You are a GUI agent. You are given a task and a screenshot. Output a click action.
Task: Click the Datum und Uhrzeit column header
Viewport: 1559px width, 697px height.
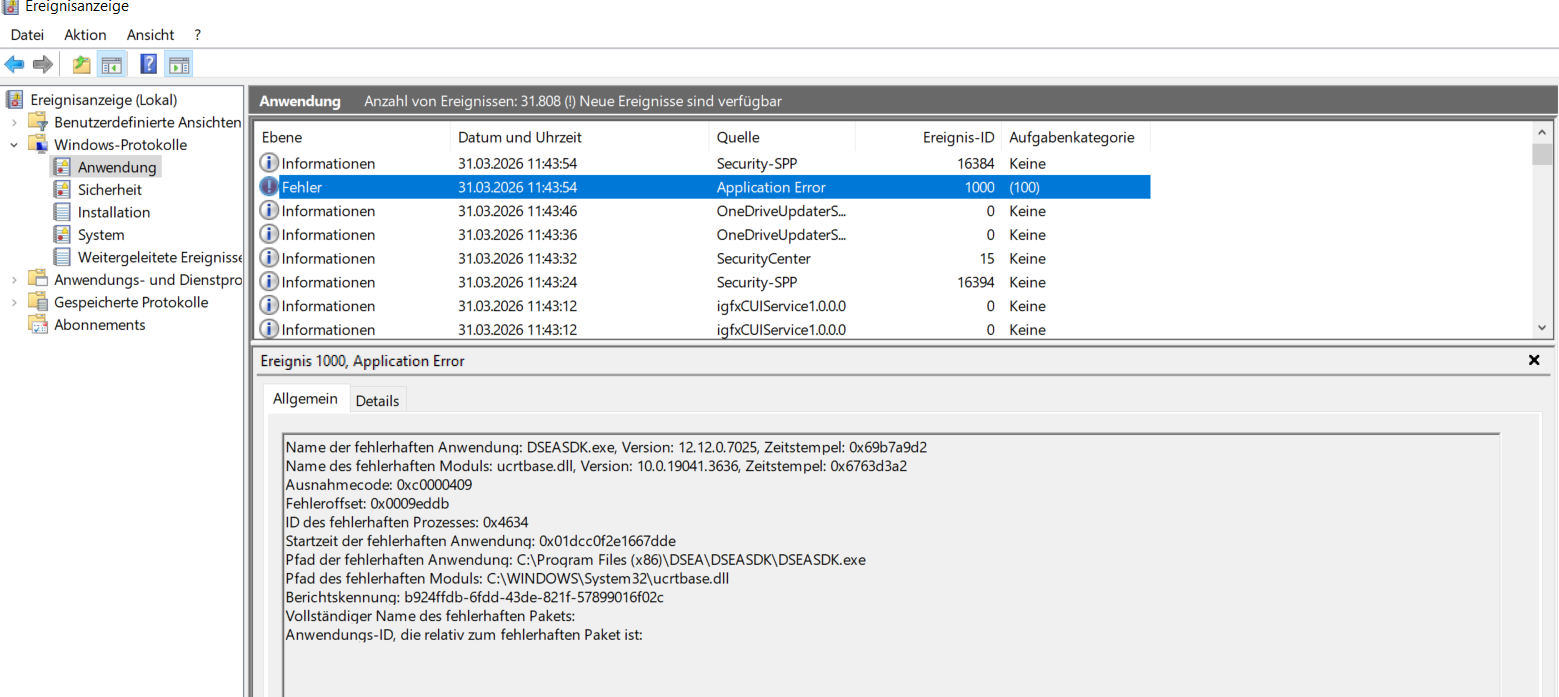click(x=519, y=138)
